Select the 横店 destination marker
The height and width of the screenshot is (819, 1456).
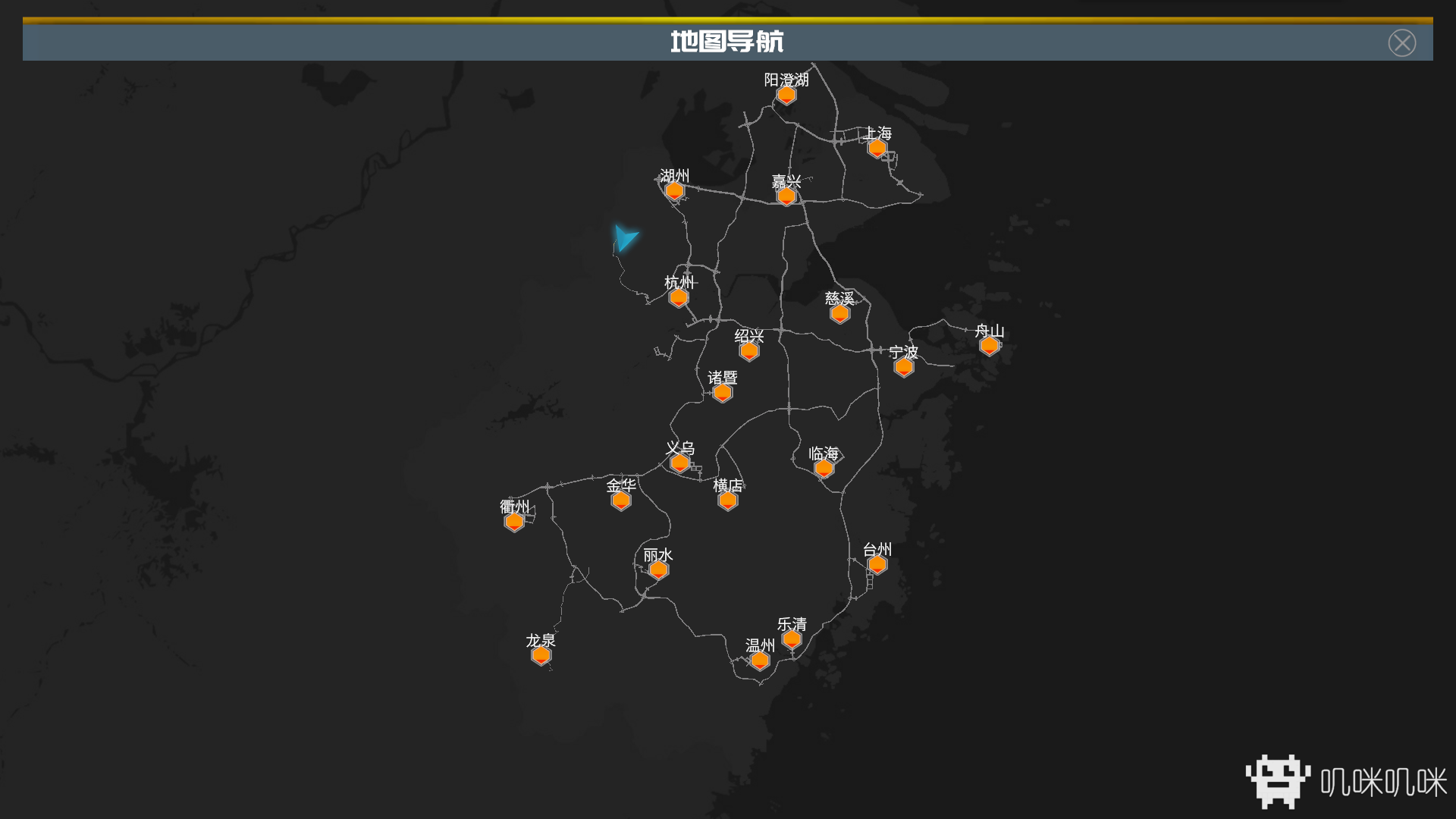tap(728, 500)
